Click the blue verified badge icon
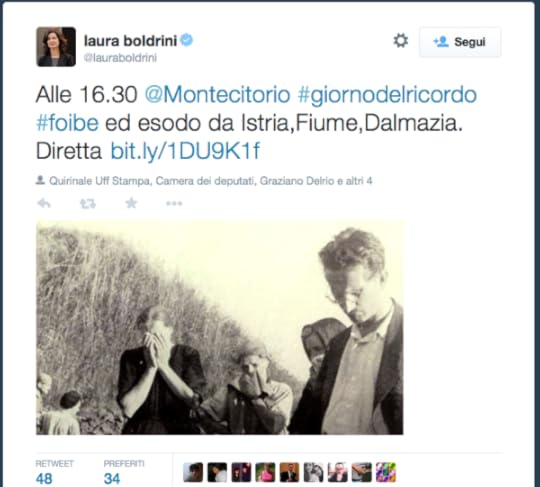 187,40
